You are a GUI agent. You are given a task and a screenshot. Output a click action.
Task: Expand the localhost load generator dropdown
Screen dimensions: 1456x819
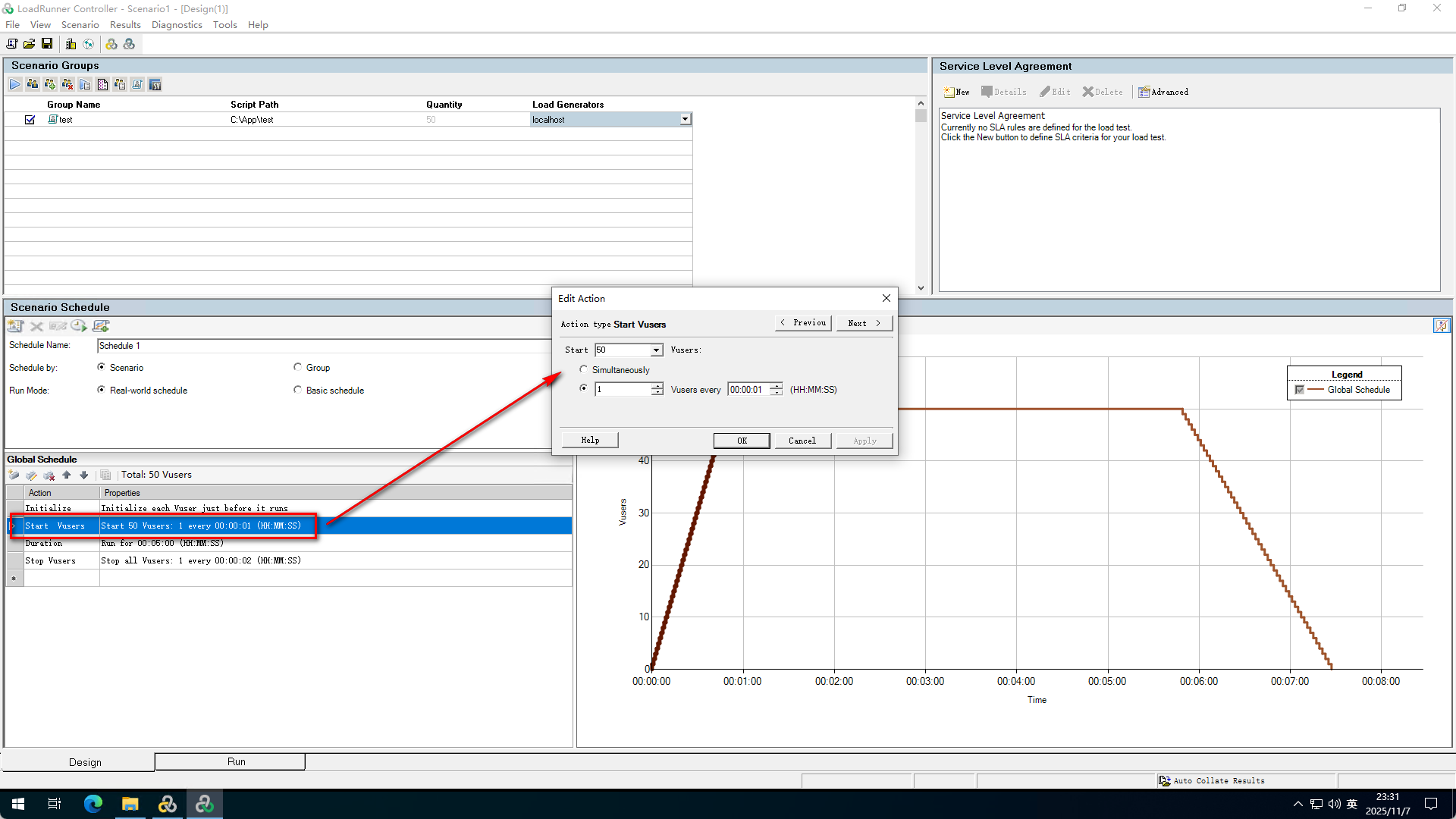(685, 119)
